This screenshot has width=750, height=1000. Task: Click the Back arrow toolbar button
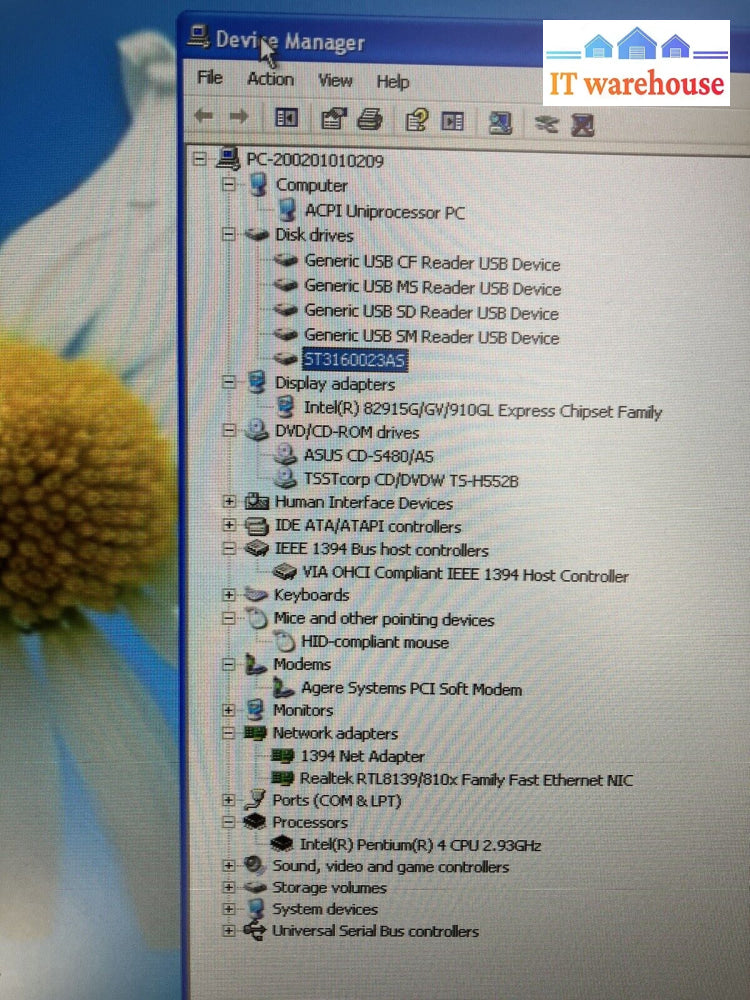[204, 117]
